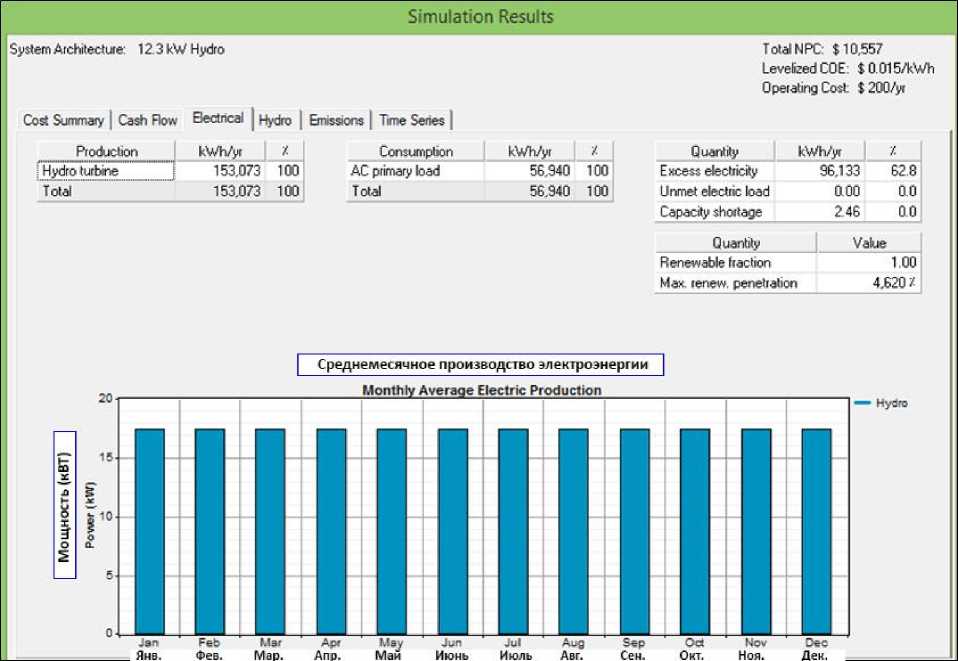Click the December bar in chart
This screenshot has width=958, height=661.
pos(816,531)
